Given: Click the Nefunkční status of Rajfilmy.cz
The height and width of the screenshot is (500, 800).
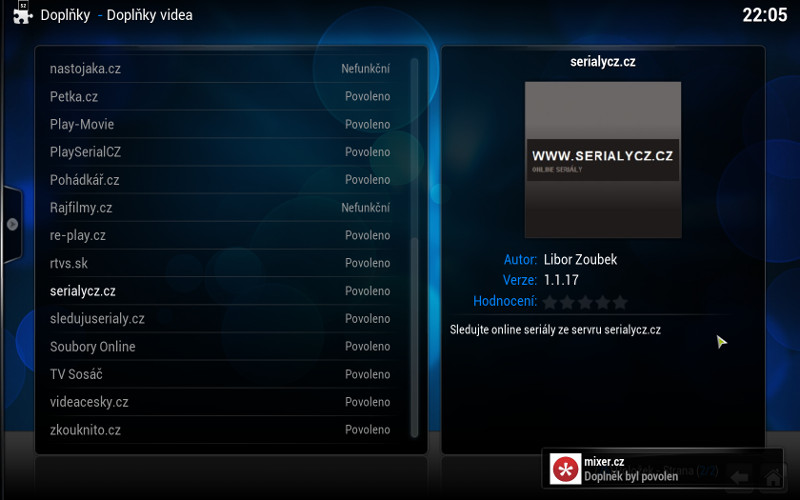Looking at the screenshot, I should coord(365,208).
